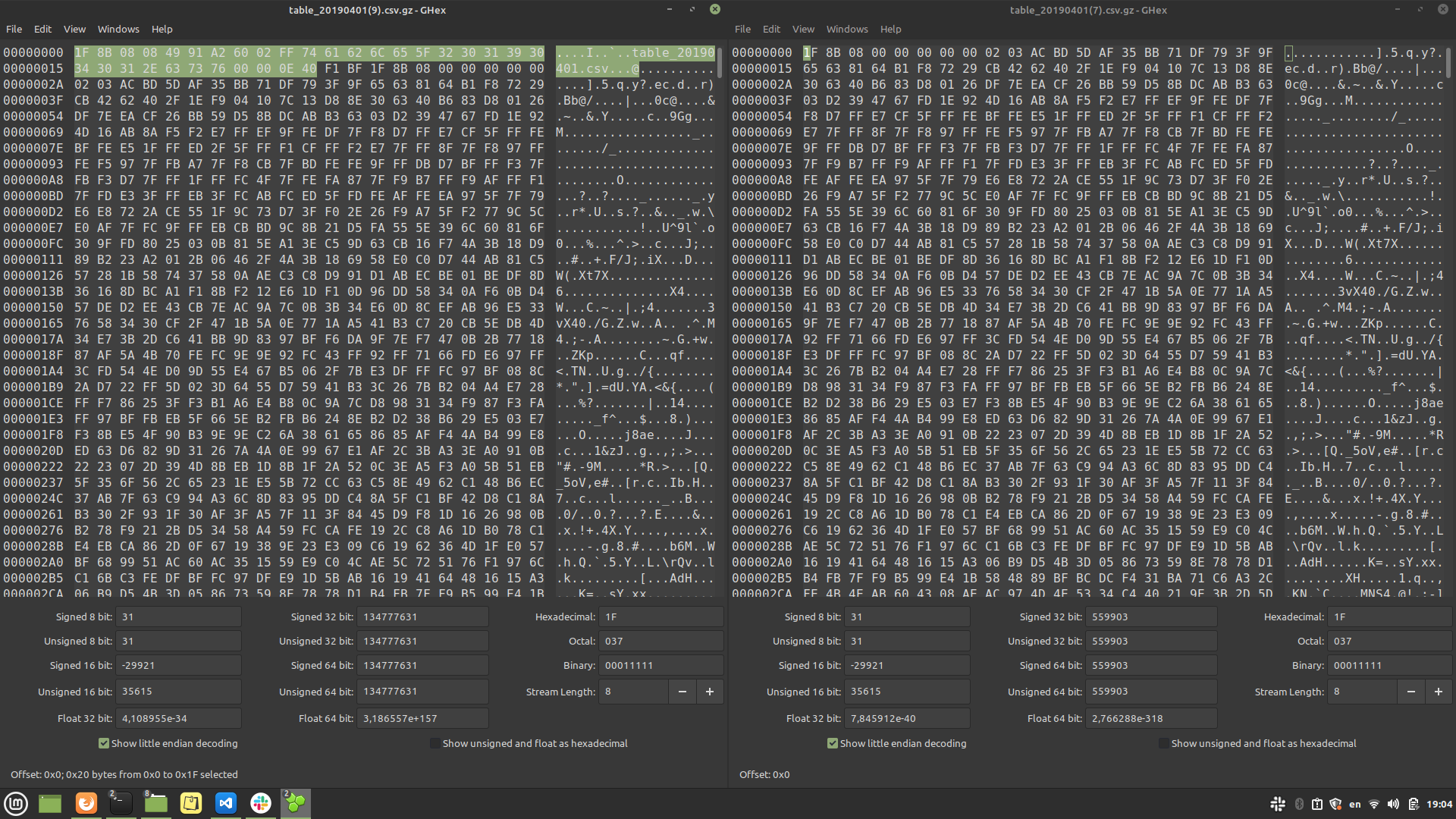Open the file manager folder icon
The width and height of the screenshot is (1456, 819).
click(155, 805)
